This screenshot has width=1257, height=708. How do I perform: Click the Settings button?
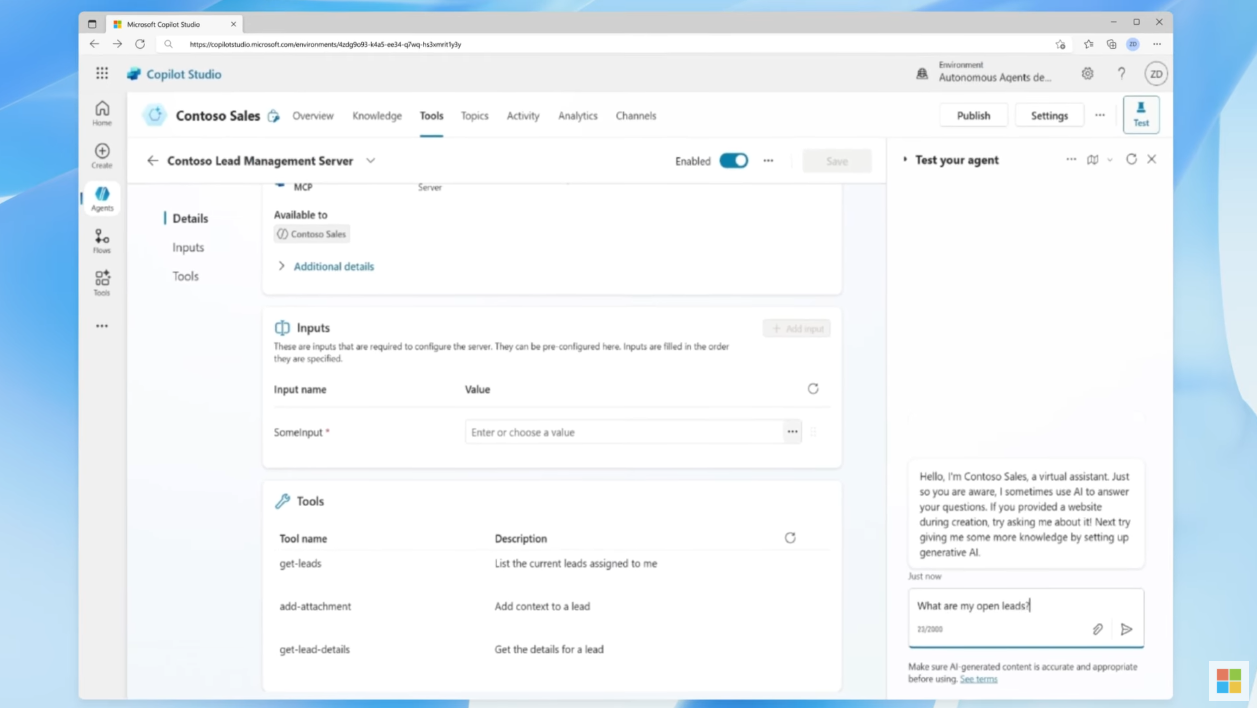point(1049,115)
